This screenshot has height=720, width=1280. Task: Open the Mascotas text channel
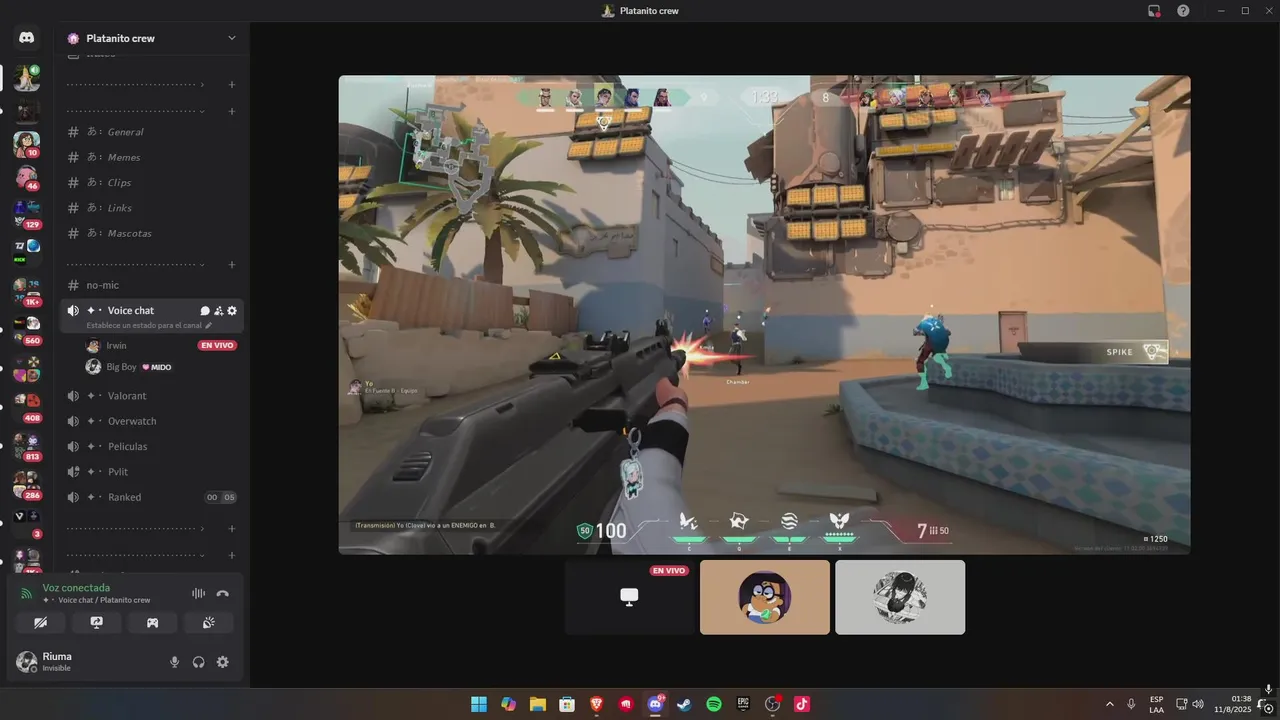click(x=152, y=233)
